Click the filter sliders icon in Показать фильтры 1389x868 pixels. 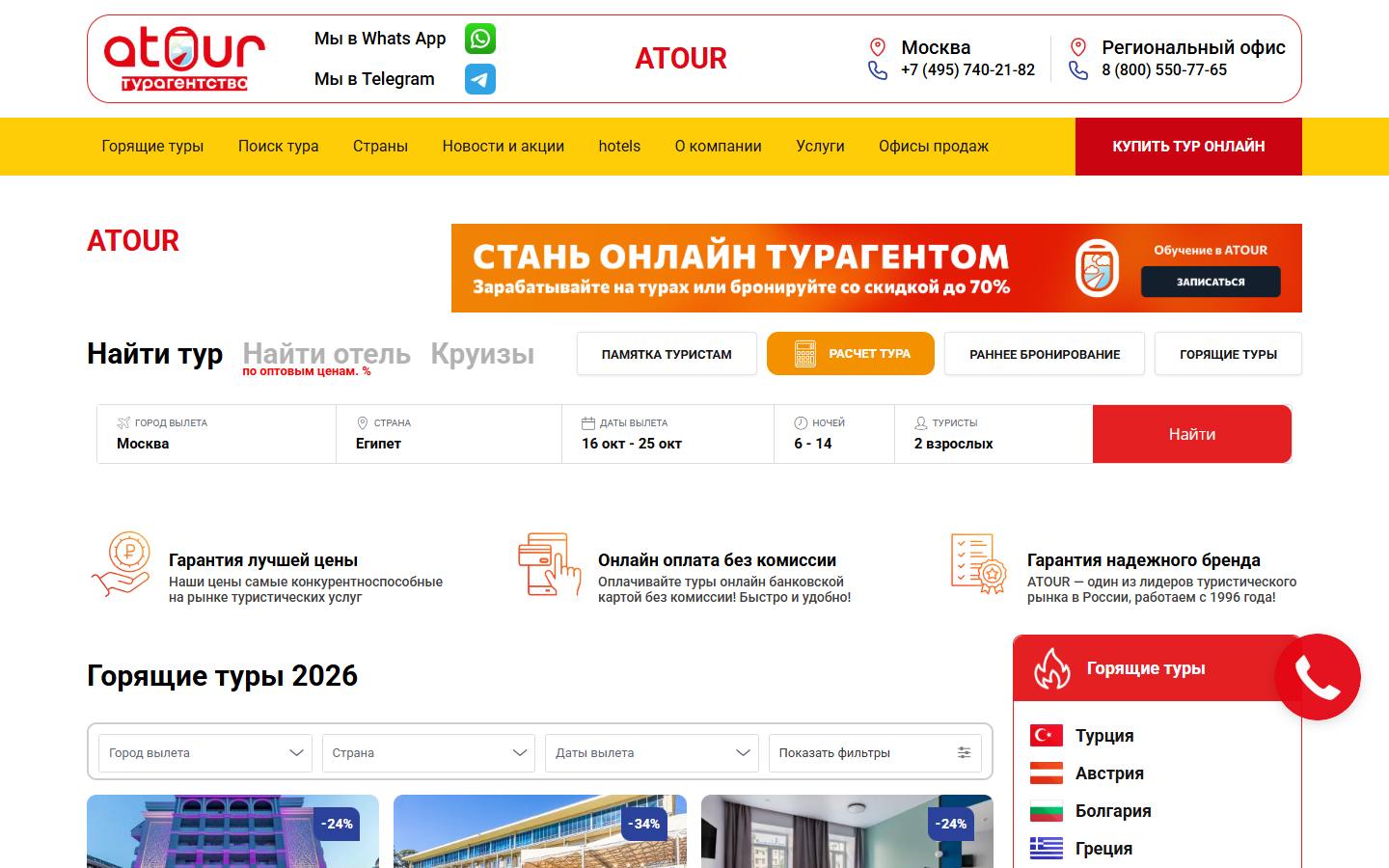(964, 753)
